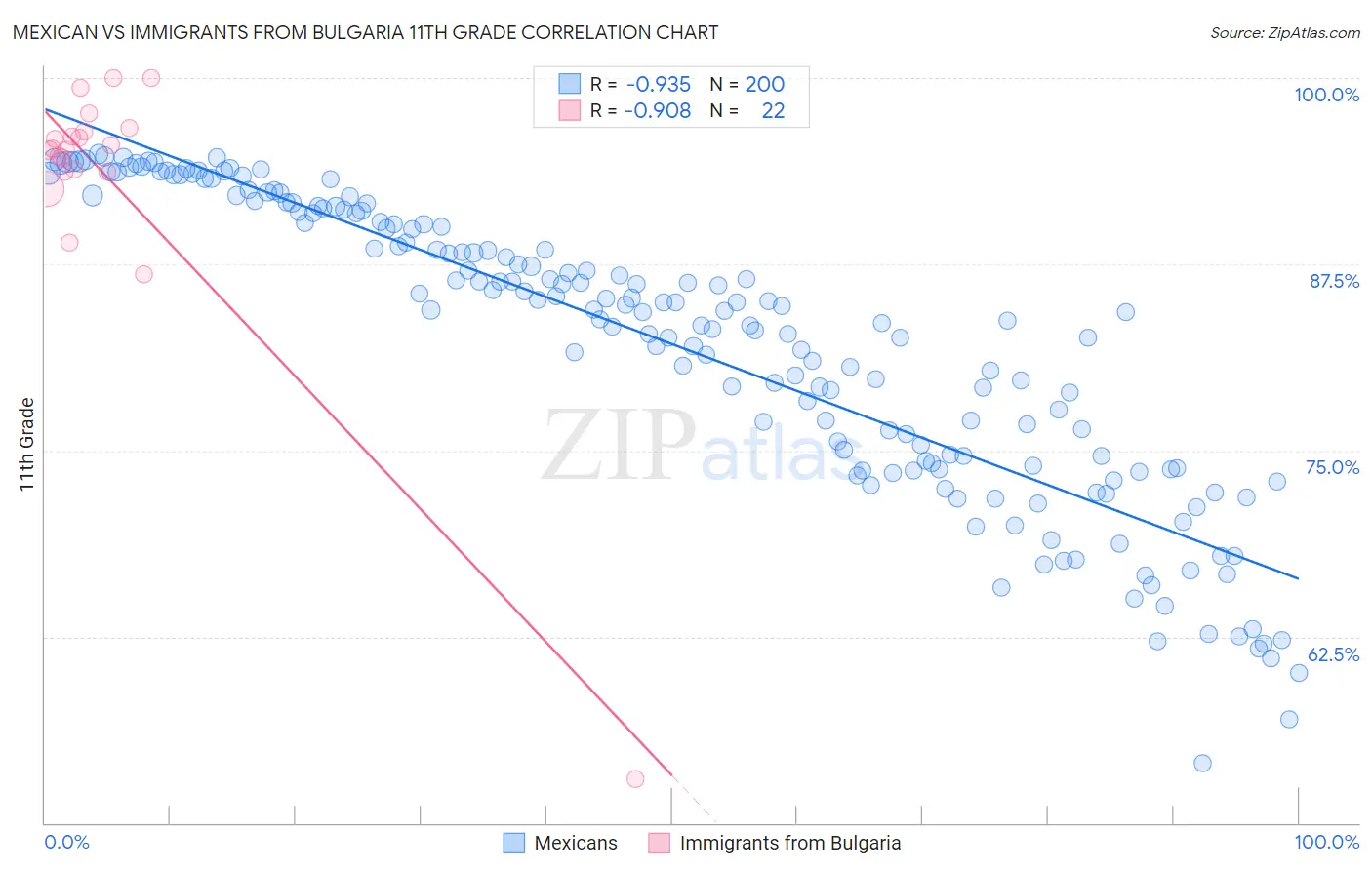Image resolution: width=1372 pixels, height=870 pixels.
Task: Click the 11th Grade axis label
Action: (26, 444)
